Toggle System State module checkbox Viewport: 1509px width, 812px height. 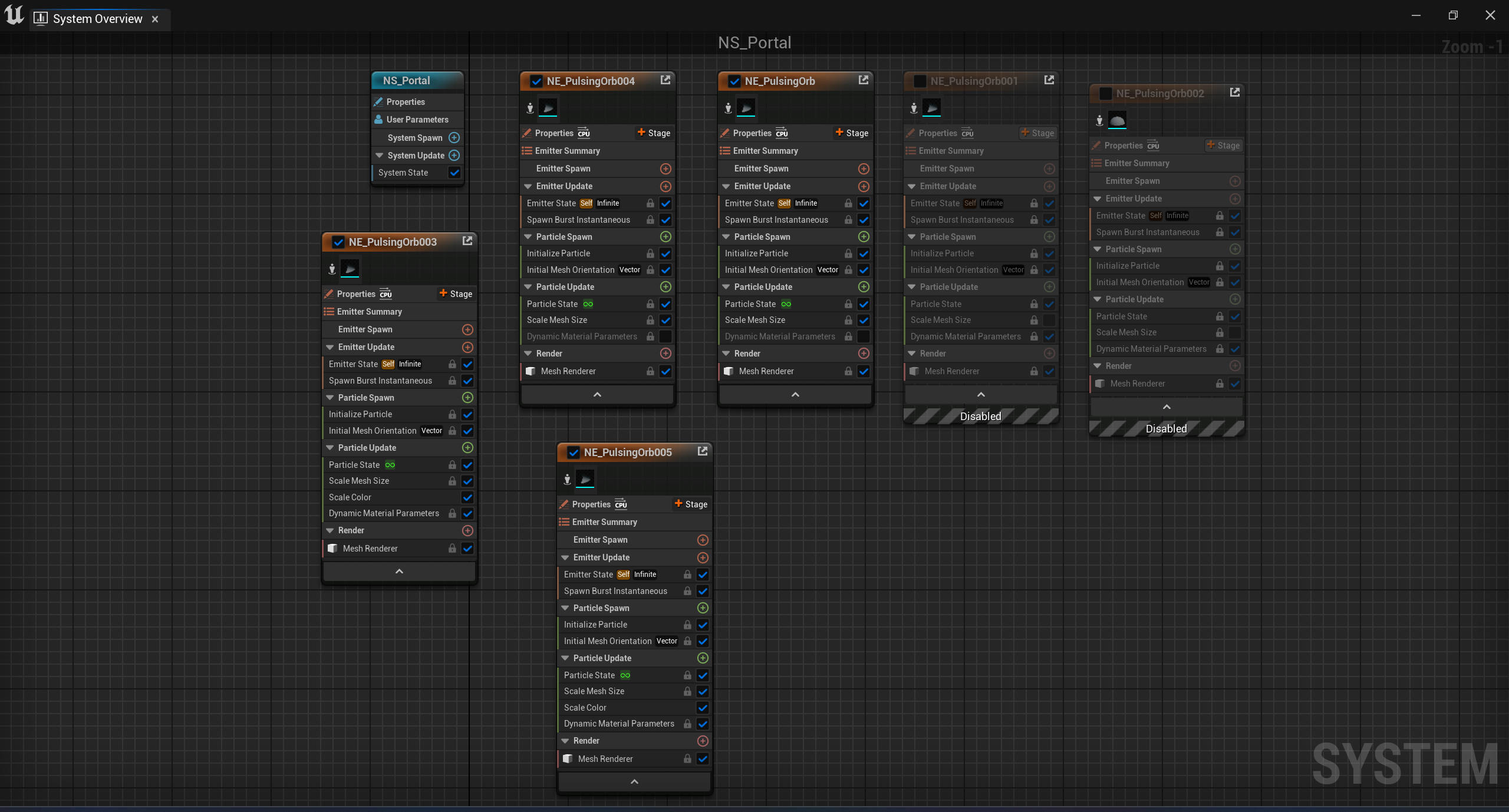click(x=454, y=173)
